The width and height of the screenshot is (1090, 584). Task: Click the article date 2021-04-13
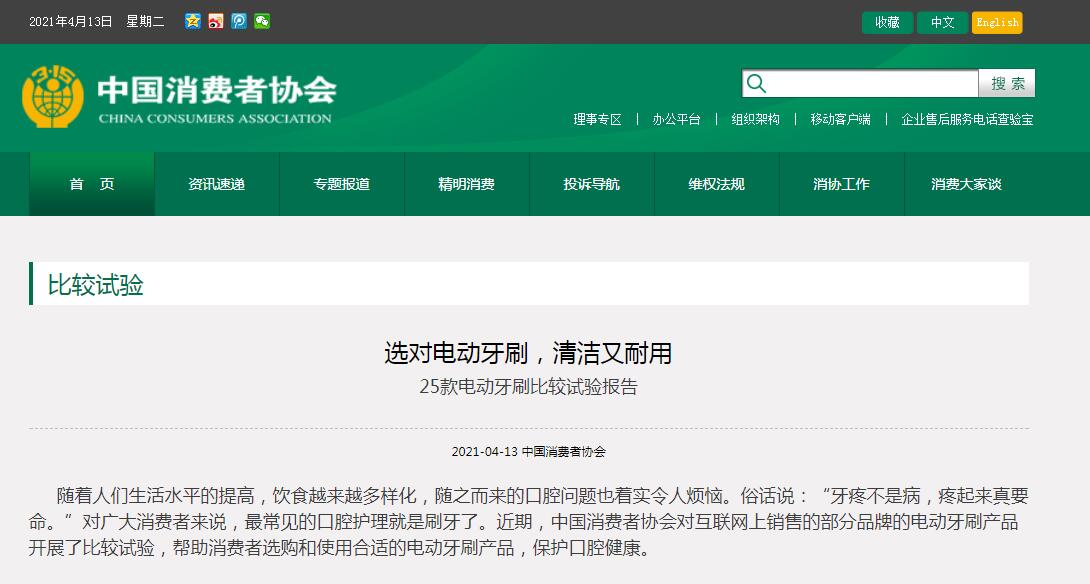coord(485,452)
